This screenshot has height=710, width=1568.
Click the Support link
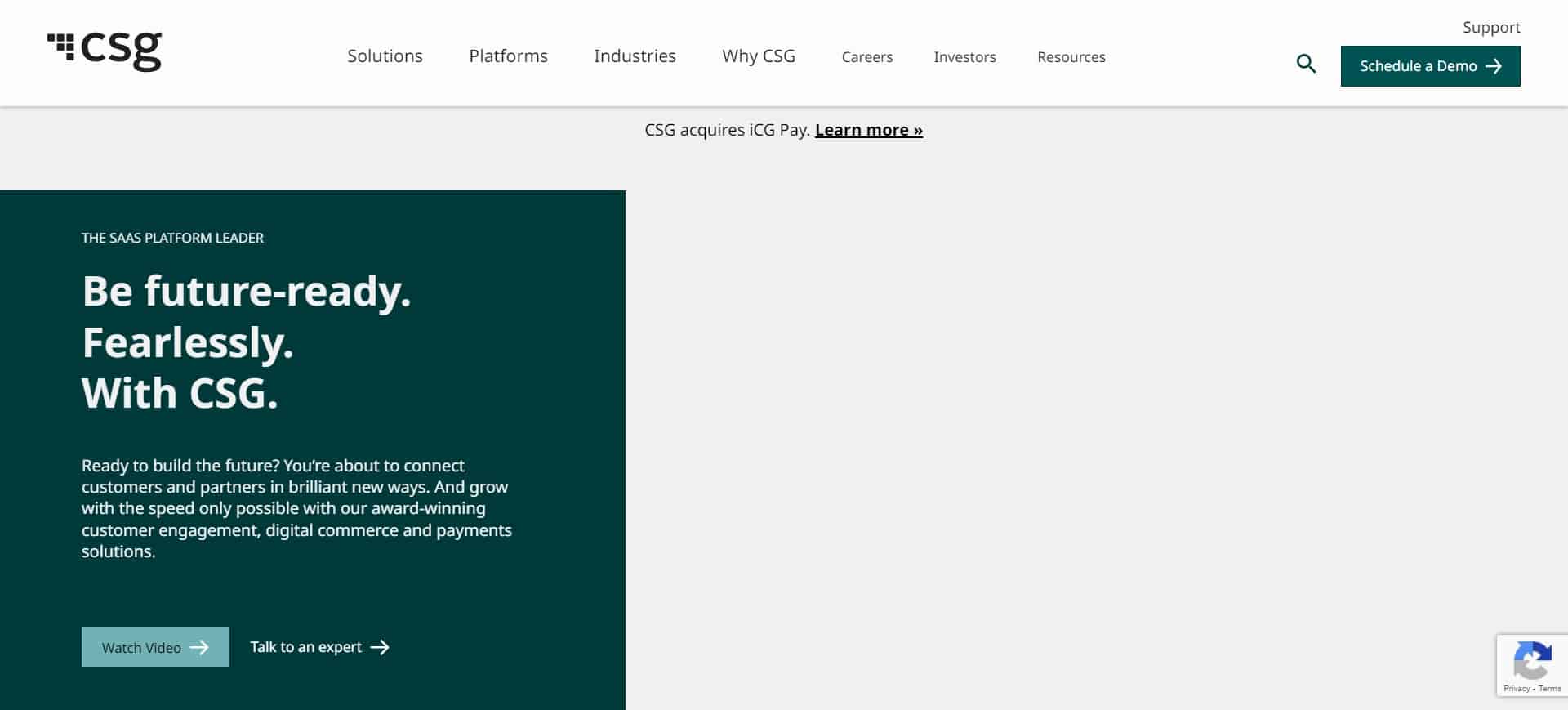1491,28
